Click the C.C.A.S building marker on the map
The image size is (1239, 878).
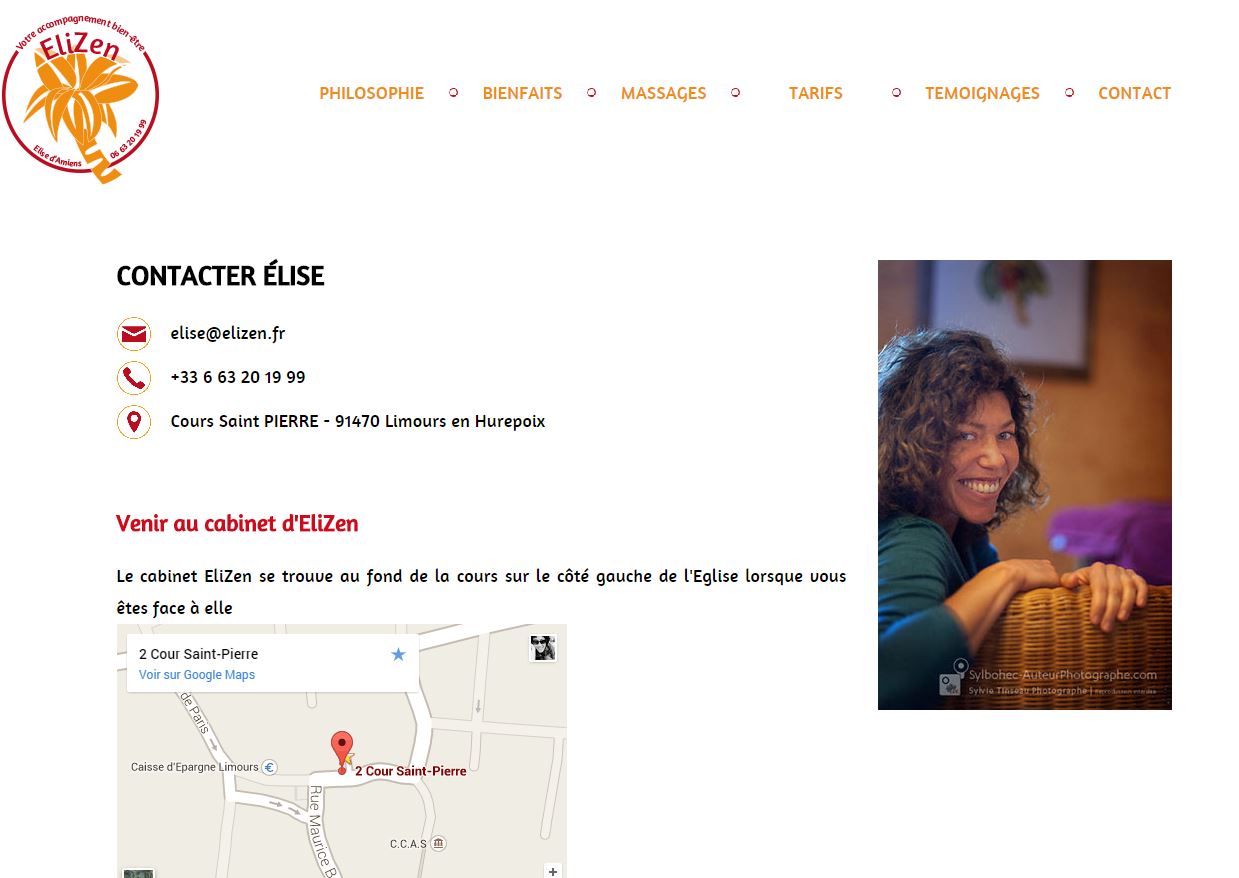click(438, 844)
